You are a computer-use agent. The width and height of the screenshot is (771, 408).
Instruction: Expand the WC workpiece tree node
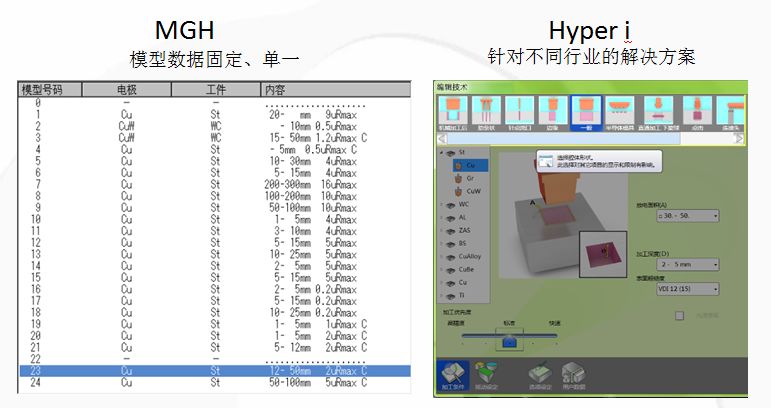(x=442, y=204)
